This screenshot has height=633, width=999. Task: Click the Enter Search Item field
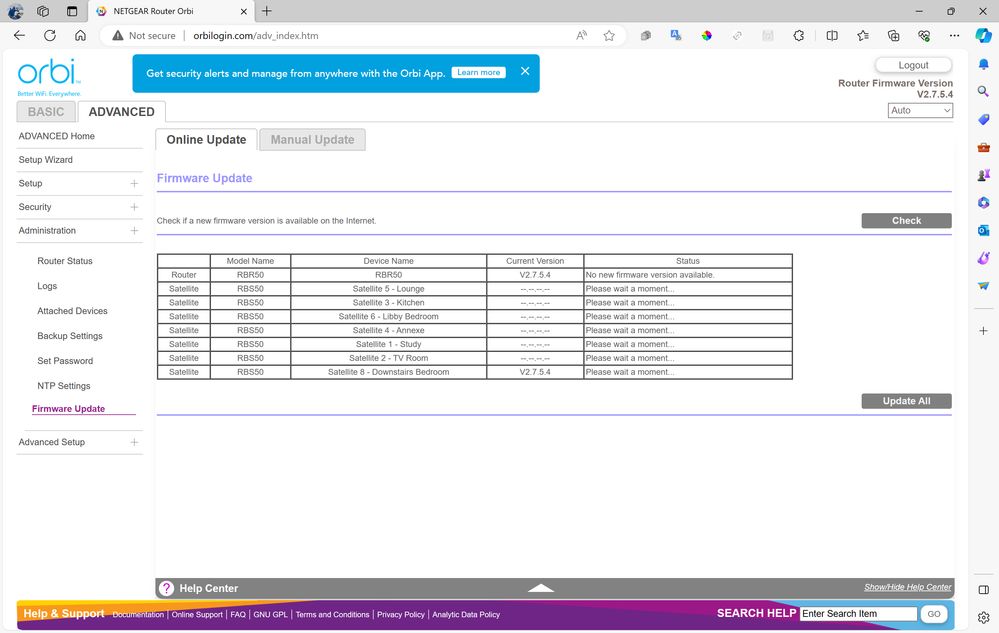click(x=858, y=614)
